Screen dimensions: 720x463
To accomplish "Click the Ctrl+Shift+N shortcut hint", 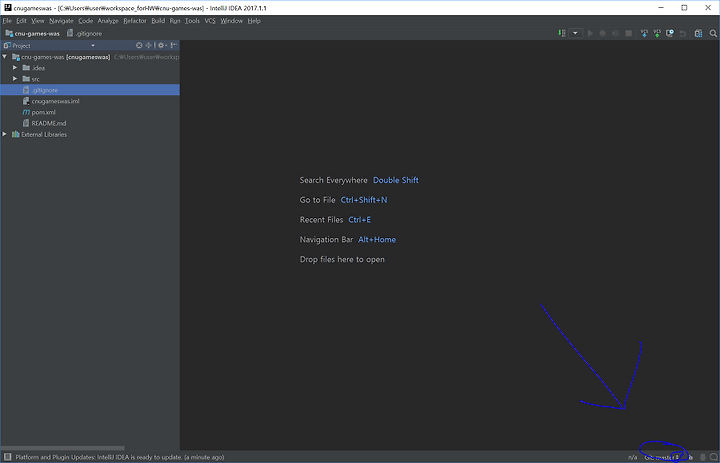I will [364, 200].
